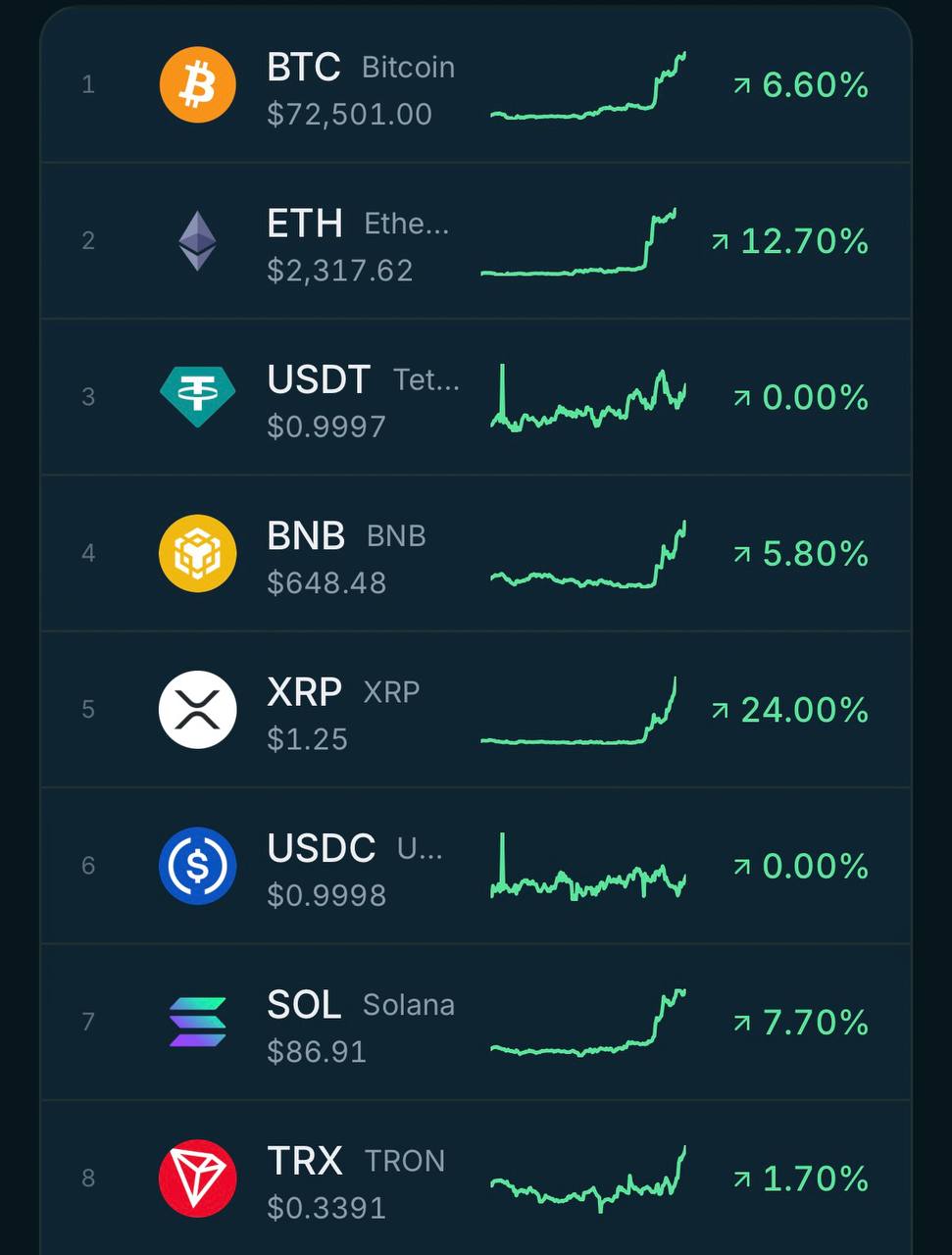
Task: Select the SOL Solana name label
Action: click(409, 1005)
